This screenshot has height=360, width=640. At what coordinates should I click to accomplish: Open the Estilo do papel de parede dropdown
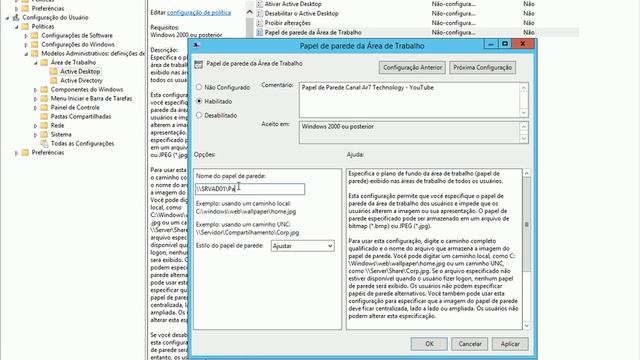point(302,246)
